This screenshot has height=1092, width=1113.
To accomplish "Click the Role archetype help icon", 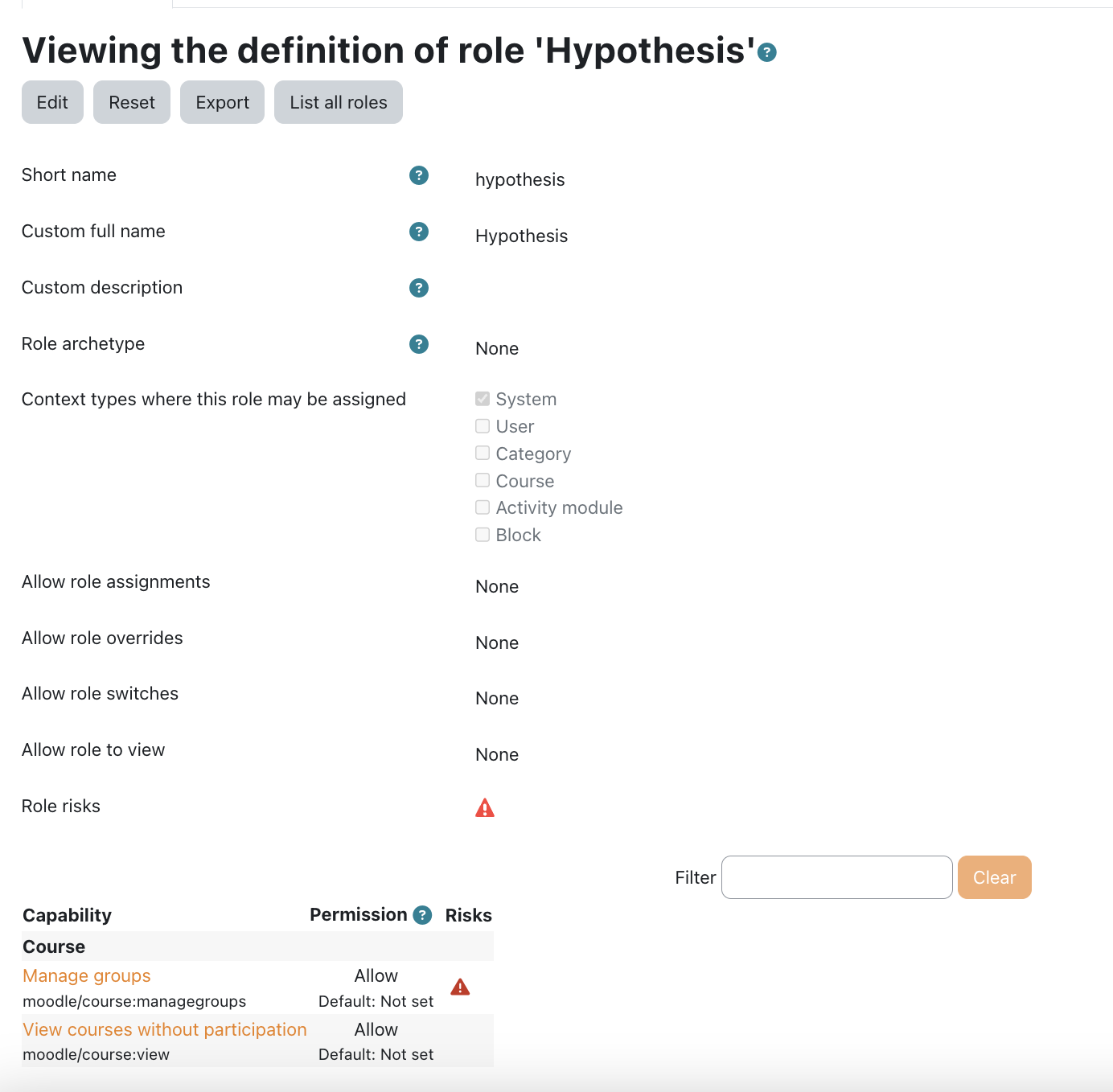I will (x=418, y=344).
